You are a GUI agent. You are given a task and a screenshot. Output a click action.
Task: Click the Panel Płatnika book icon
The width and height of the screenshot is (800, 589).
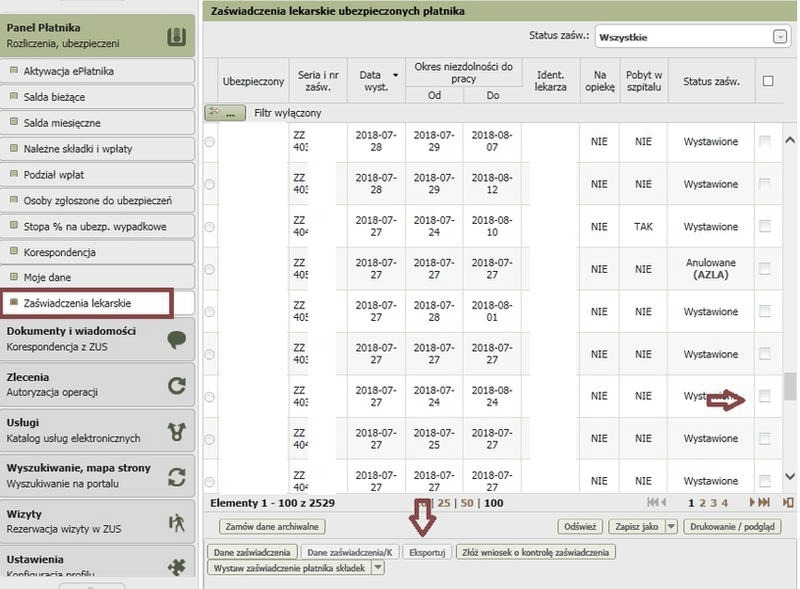(x=177, y=37)
